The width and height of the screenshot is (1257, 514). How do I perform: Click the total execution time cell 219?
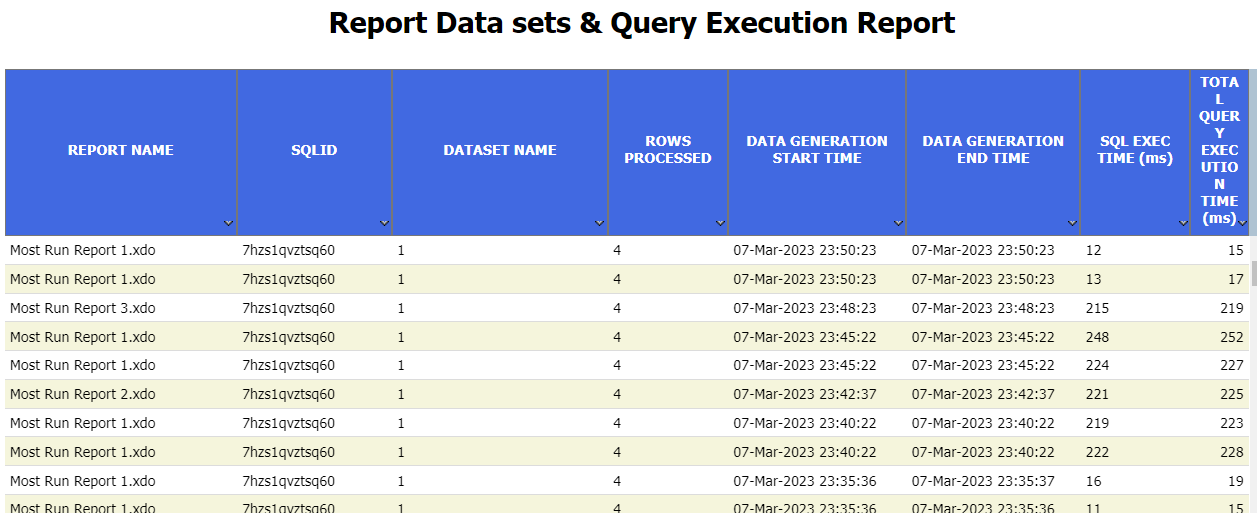1231,308
